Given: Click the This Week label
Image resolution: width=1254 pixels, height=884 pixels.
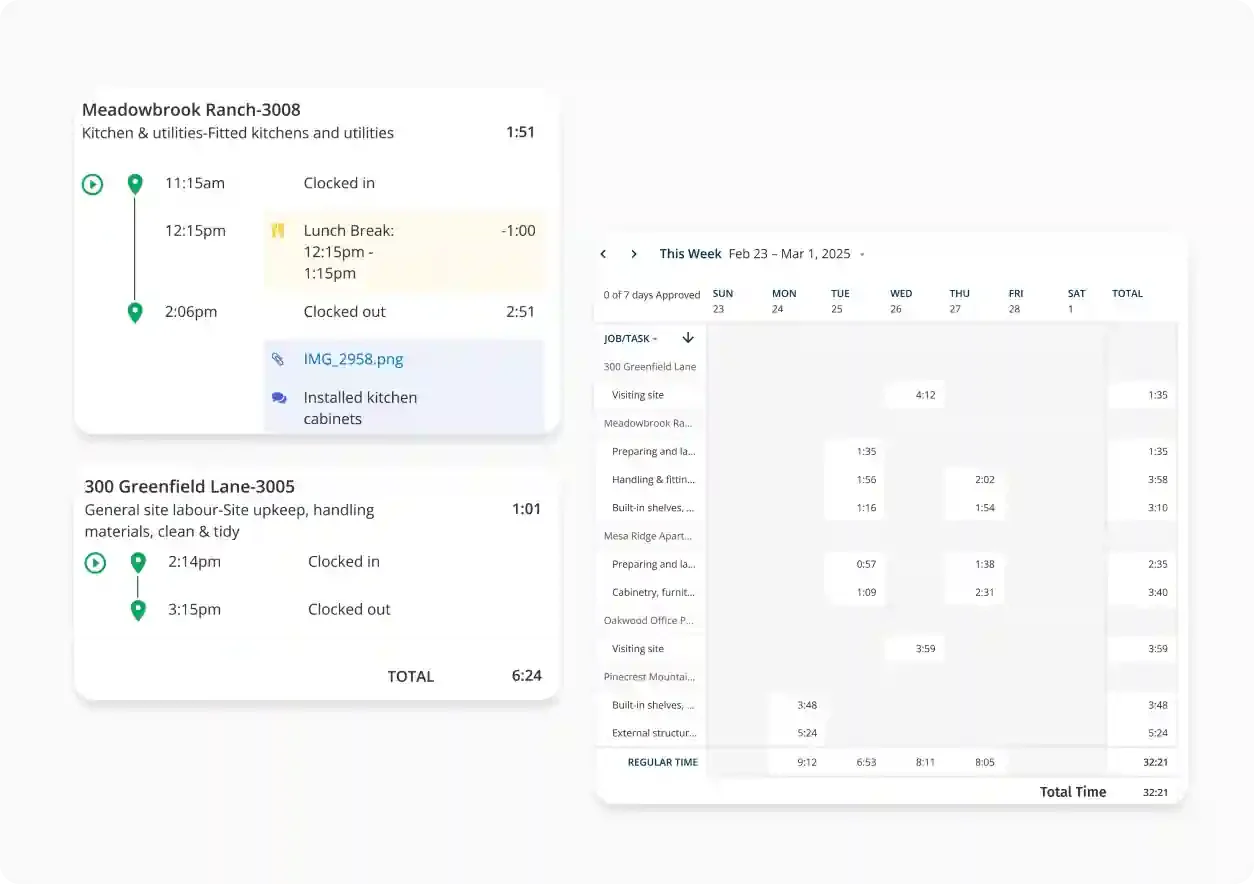Looking at the screenshot, I should point(690,254).
